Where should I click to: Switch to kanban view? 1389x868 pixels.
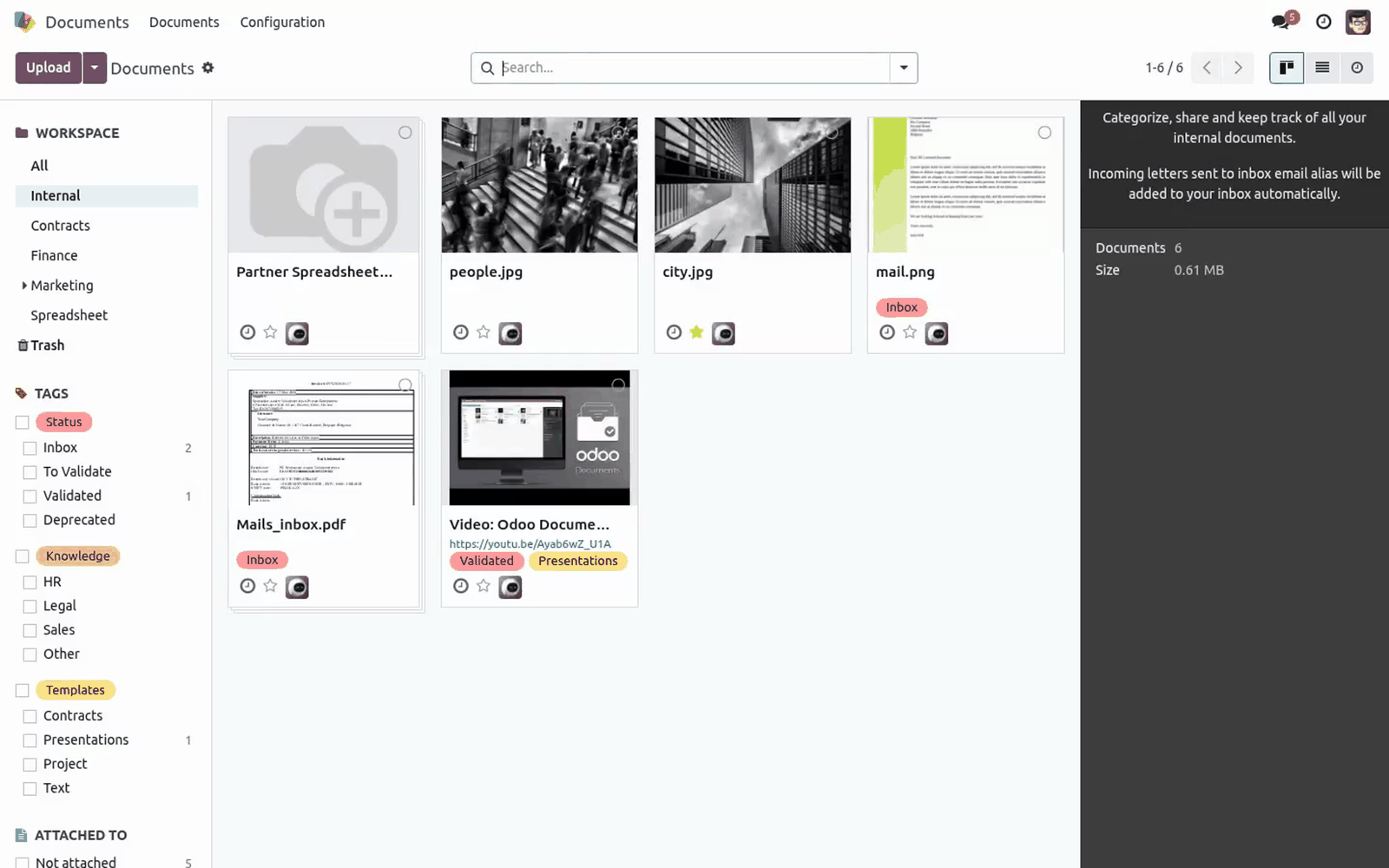pos(1287,68)
